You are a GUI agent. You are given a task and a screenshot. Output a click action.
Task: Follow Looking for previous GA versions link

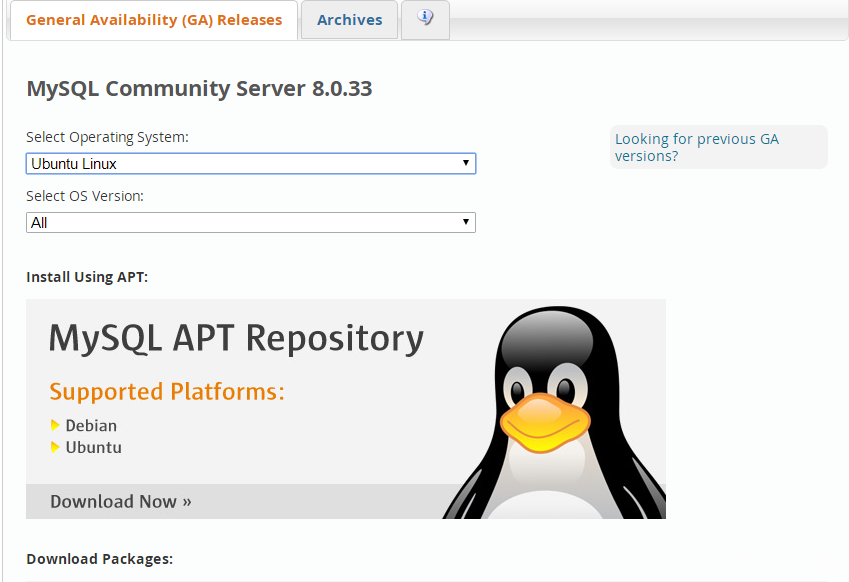(696, 147)
